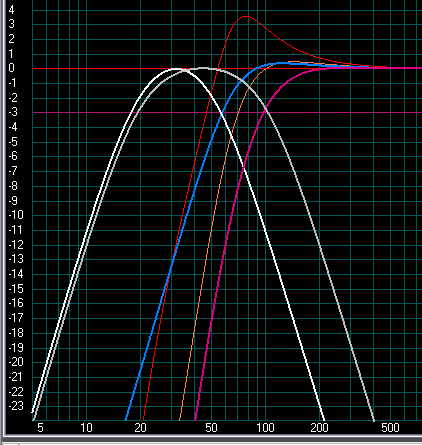The width and height of the screenshot is (422, 445).
Task: Click the 100 label on the frequency axis
Action: pyautogui.click(x=265, y=428)
